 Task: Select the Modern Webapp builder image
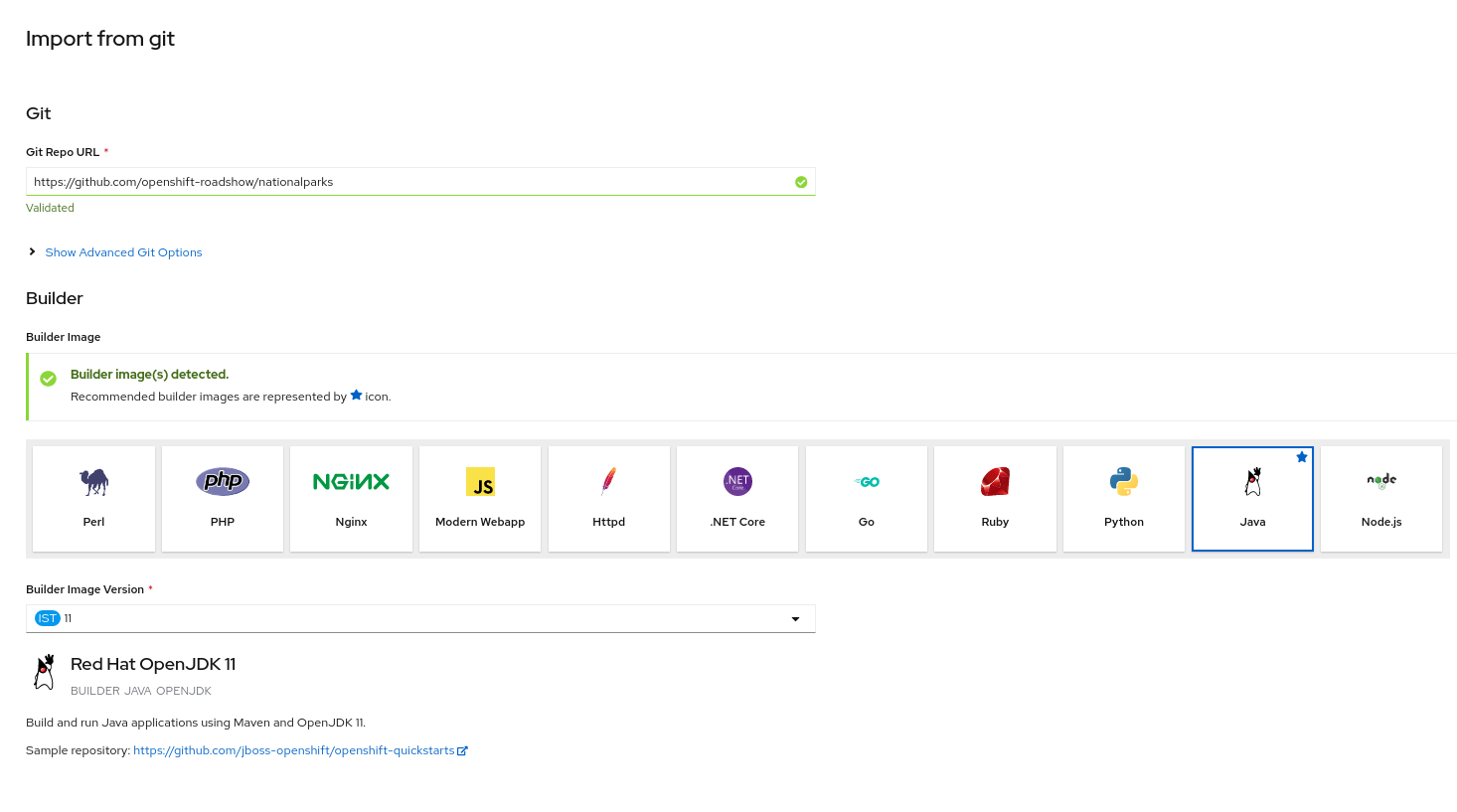(479, 498)
